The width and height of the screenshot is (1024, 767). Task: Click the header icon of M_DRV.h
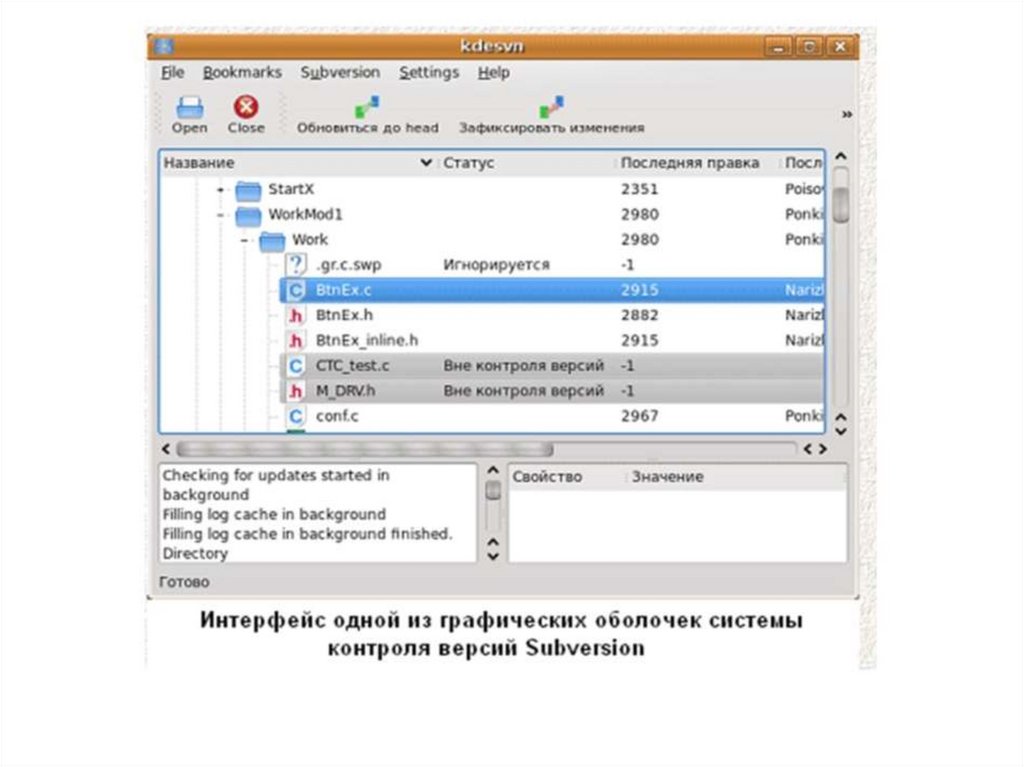point(296,391)
